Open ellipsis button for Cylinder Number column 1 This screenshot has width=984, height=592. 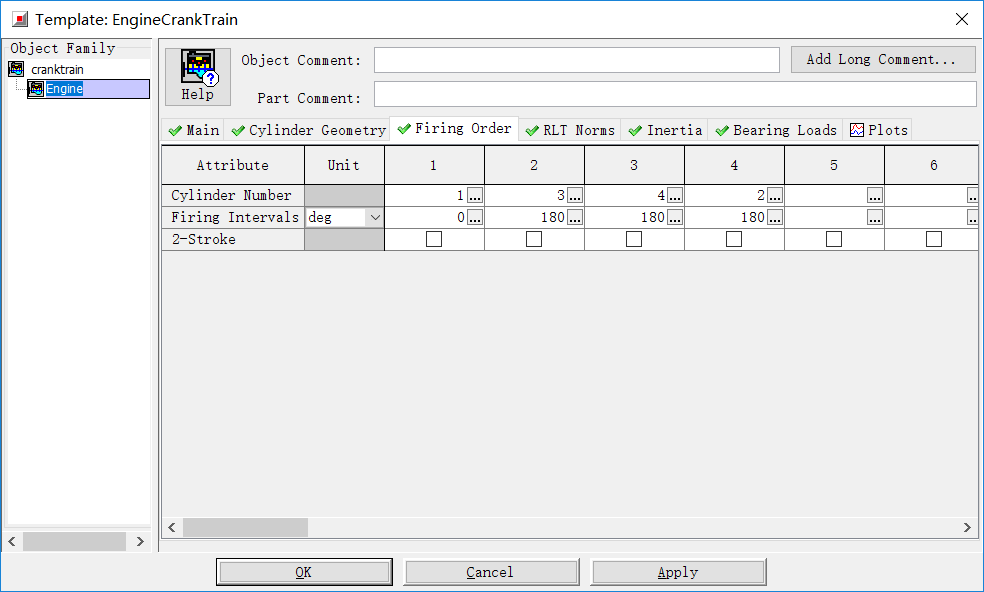[x=475, y=196]
